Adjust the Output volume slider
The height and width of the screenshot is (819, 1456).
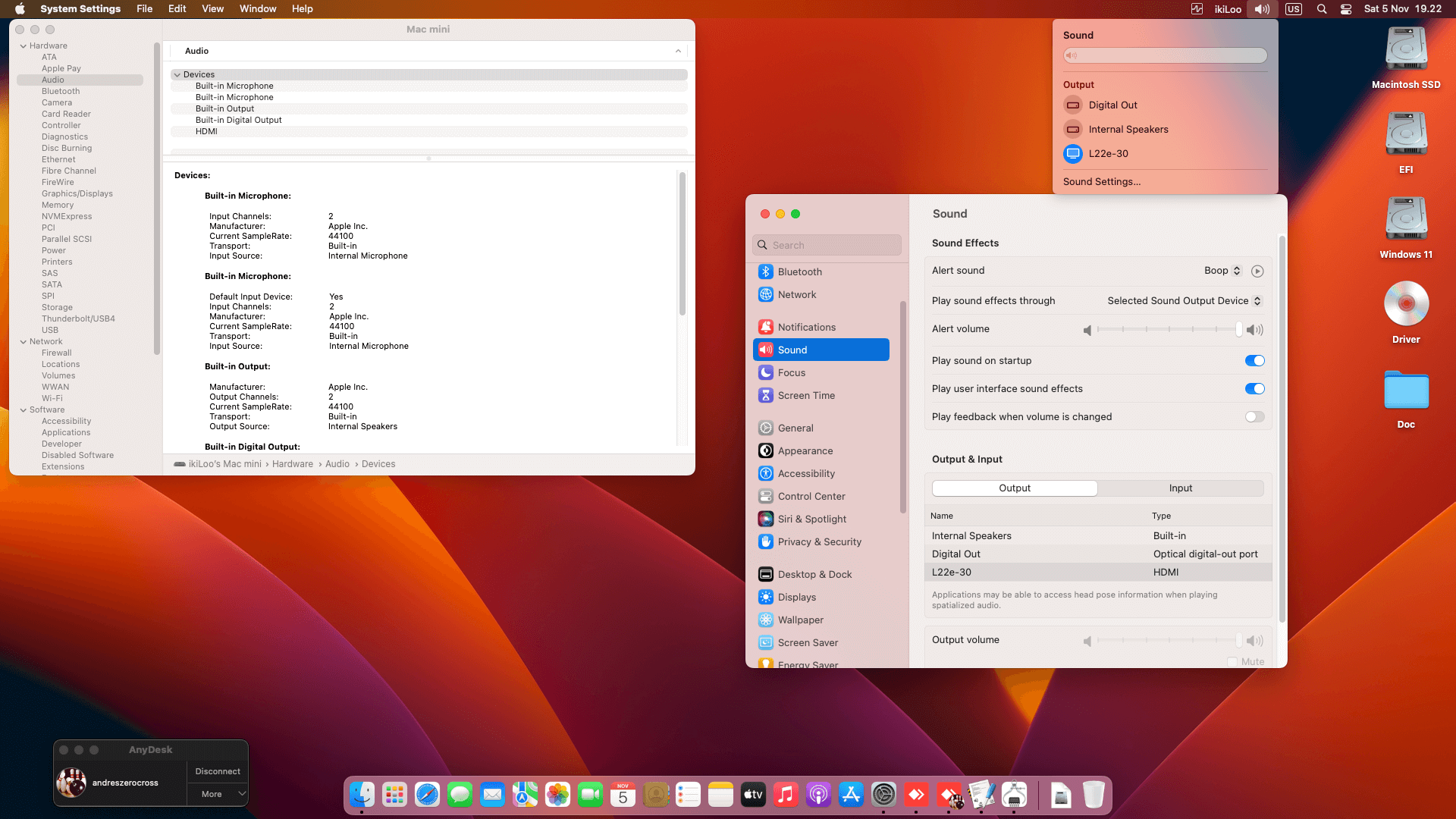pos(1168,640)
